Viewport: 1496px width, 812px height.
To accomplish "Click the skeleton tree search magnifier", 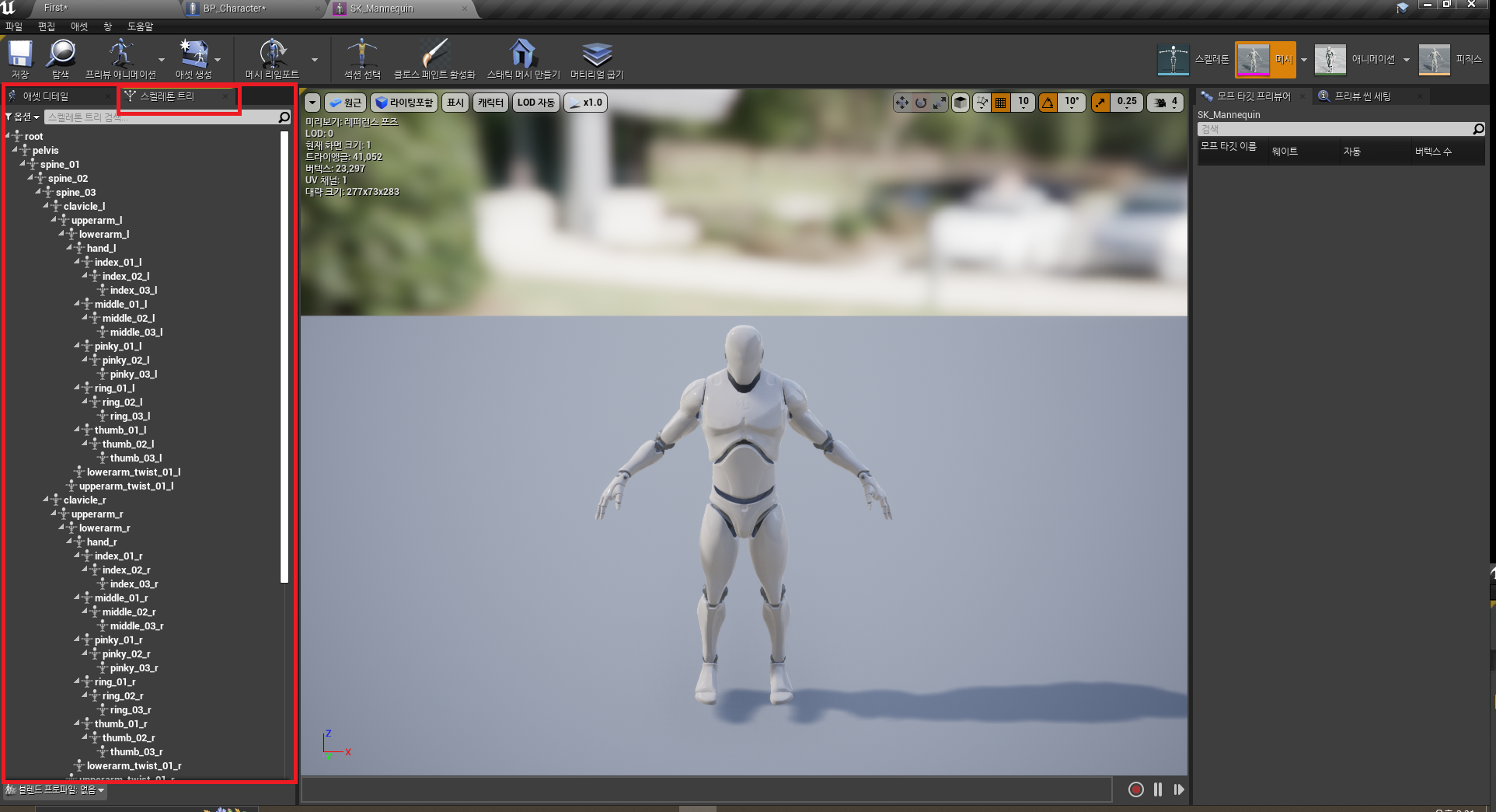I will pyautogui.click(x=284, y=117).
